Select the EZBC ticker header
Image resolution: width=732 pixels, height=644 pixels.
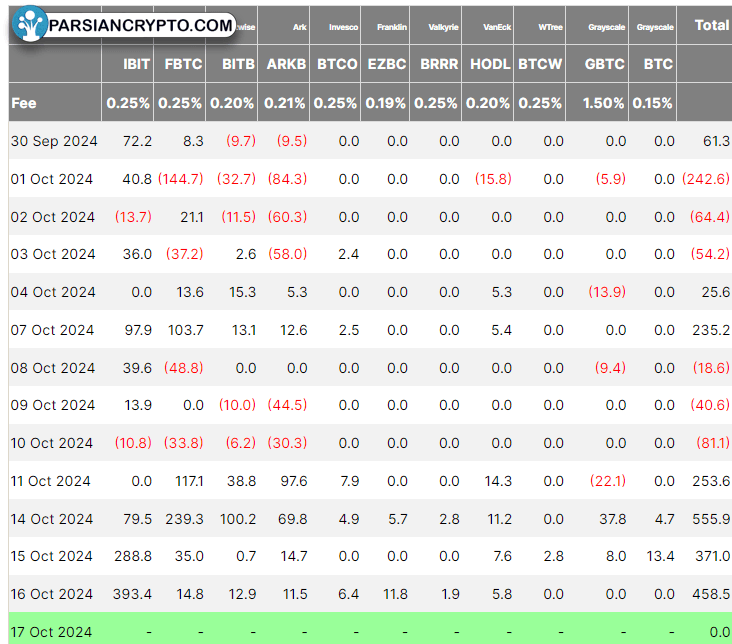point(387,64)
